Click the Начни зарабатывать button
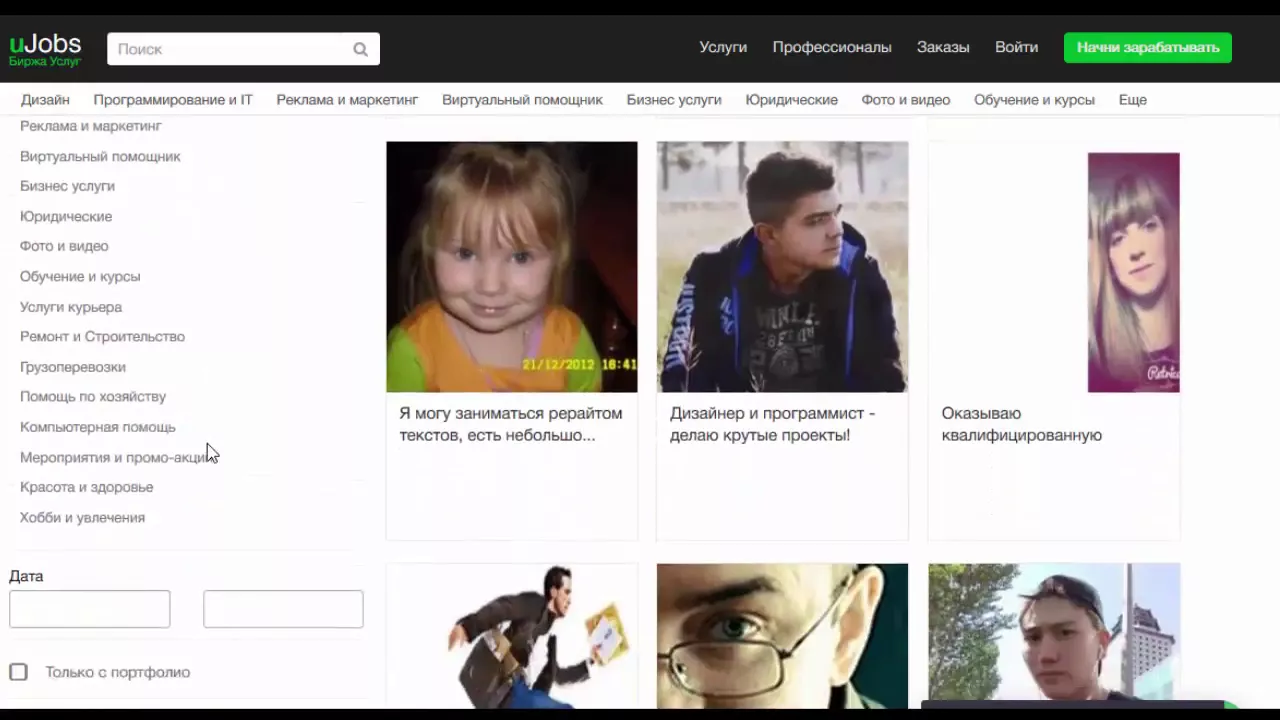 click(x=1148, y=47)
